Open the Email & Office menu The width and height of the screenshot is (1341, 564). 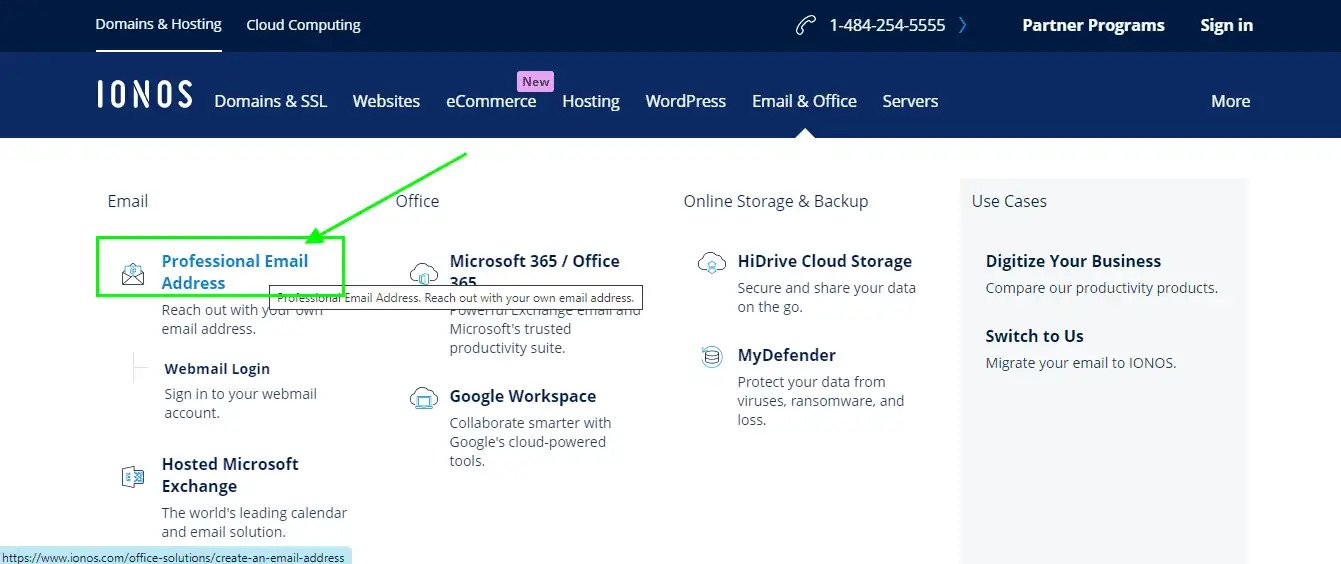805,101
